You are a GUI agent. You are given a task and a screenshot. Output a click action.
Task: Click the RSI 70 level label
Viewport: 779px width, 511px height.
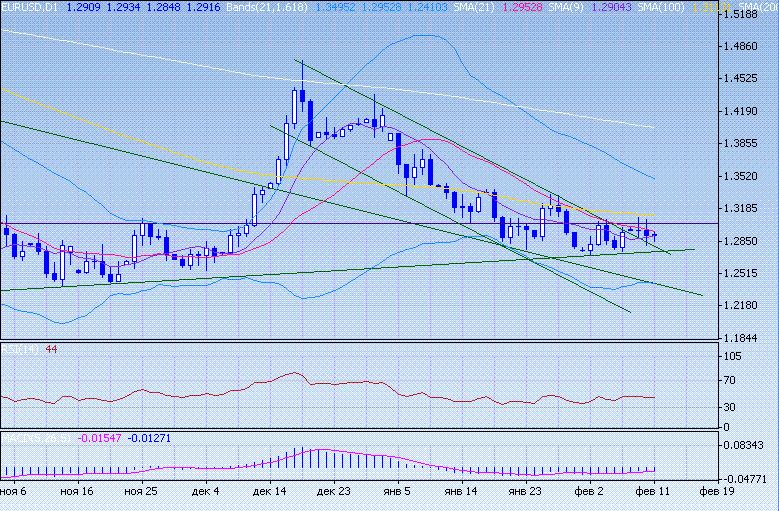(735, 381)
